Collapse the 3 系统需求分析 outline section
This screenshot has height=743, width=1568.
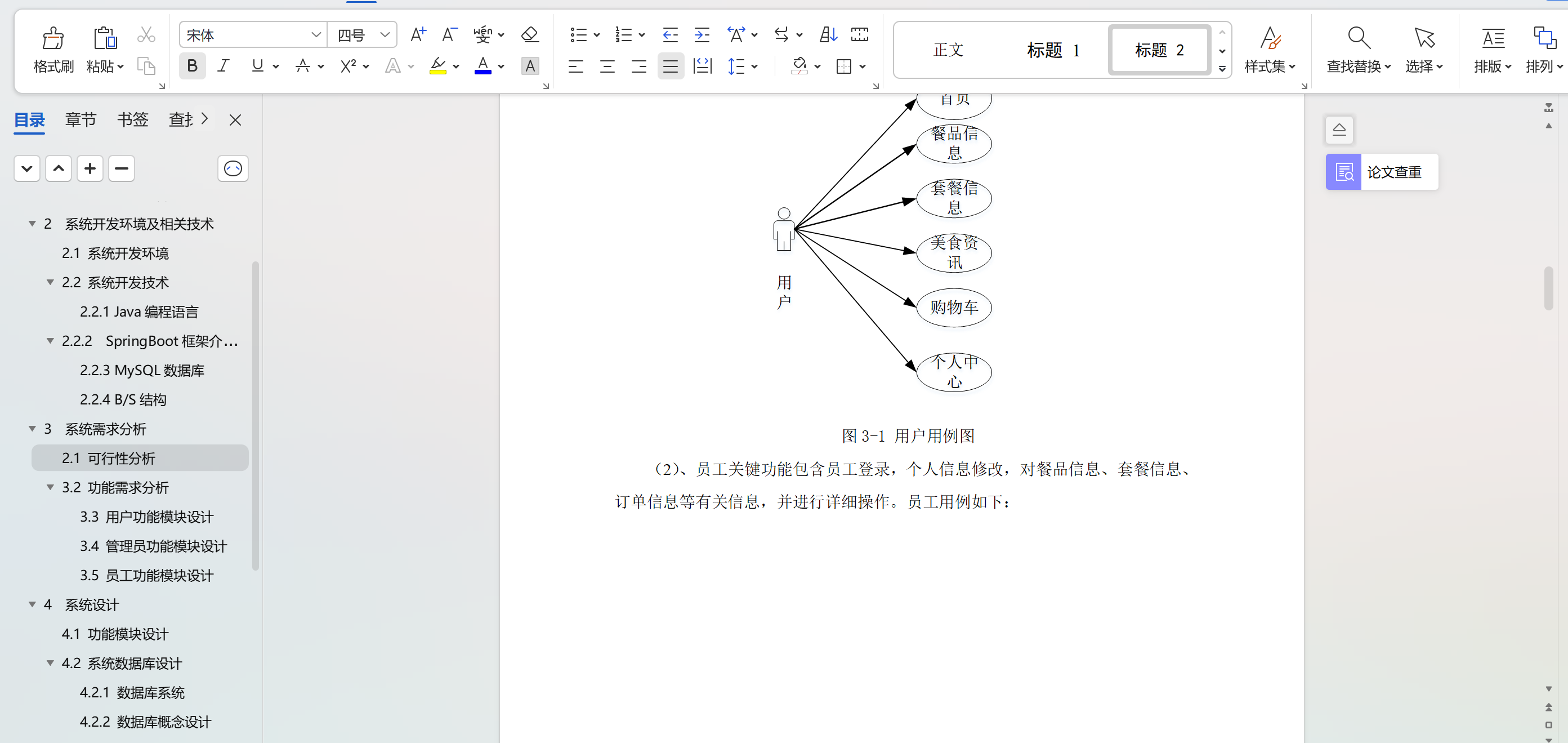(32, 429)
